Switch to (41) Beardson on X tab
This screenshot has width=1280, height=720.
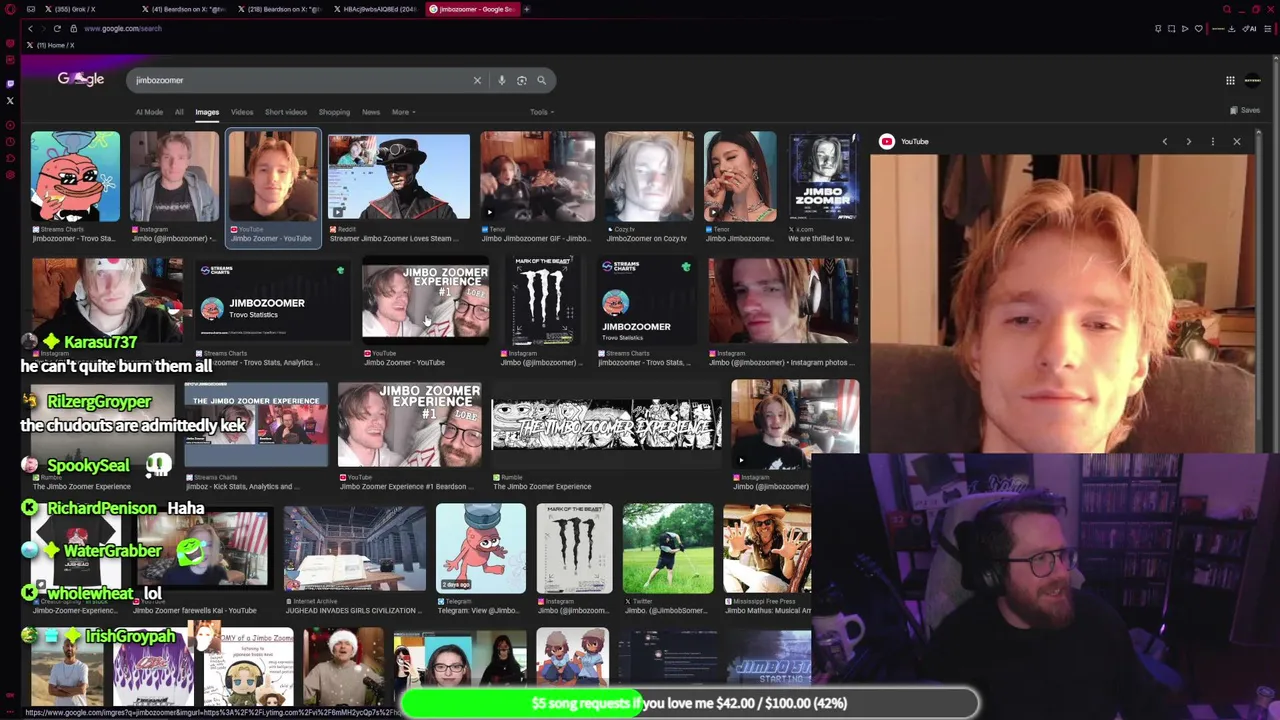(182, 9)
